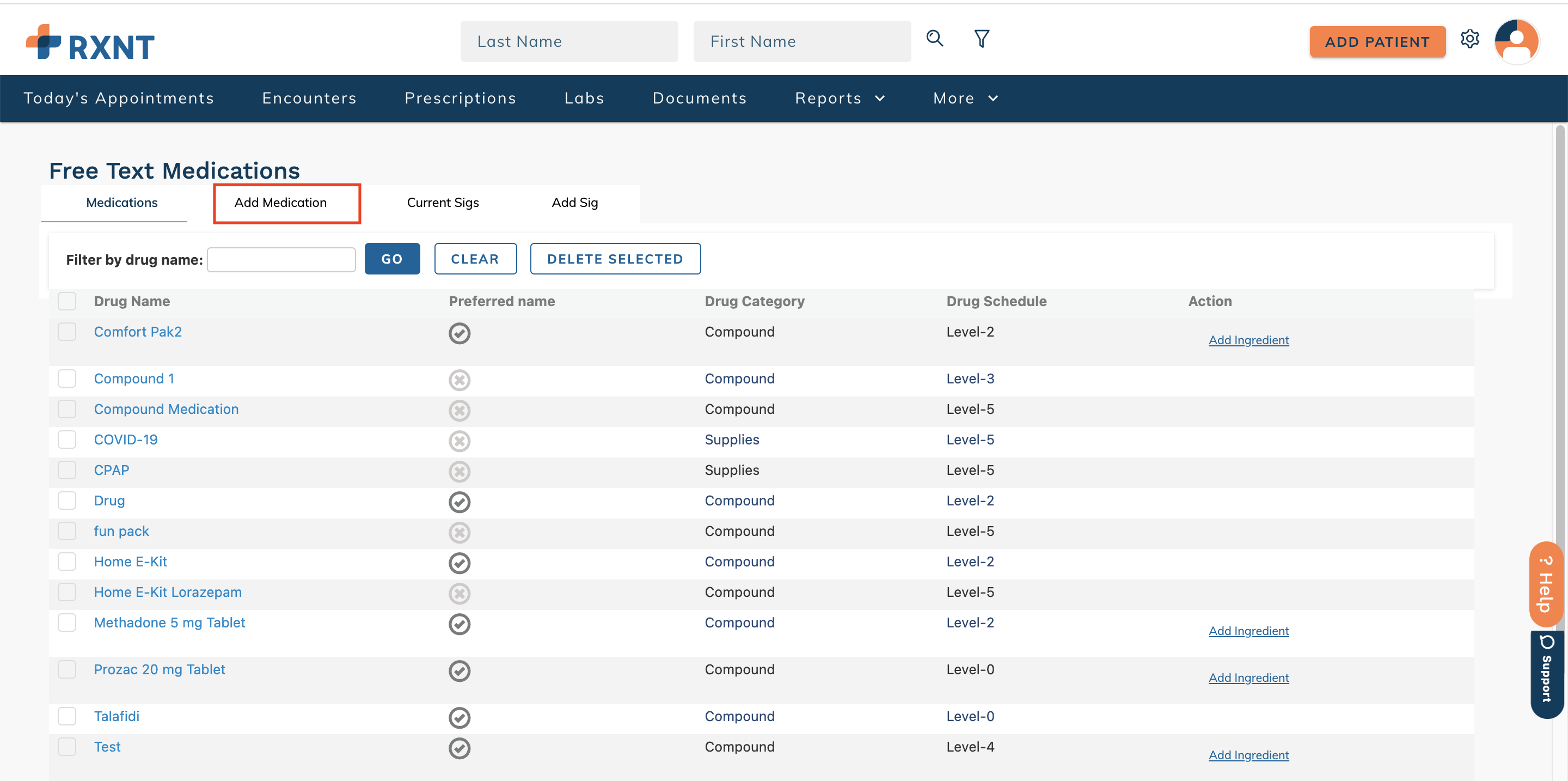Click the GO filter button
This screenshot has height=781, width=1568.
[392, 259]
